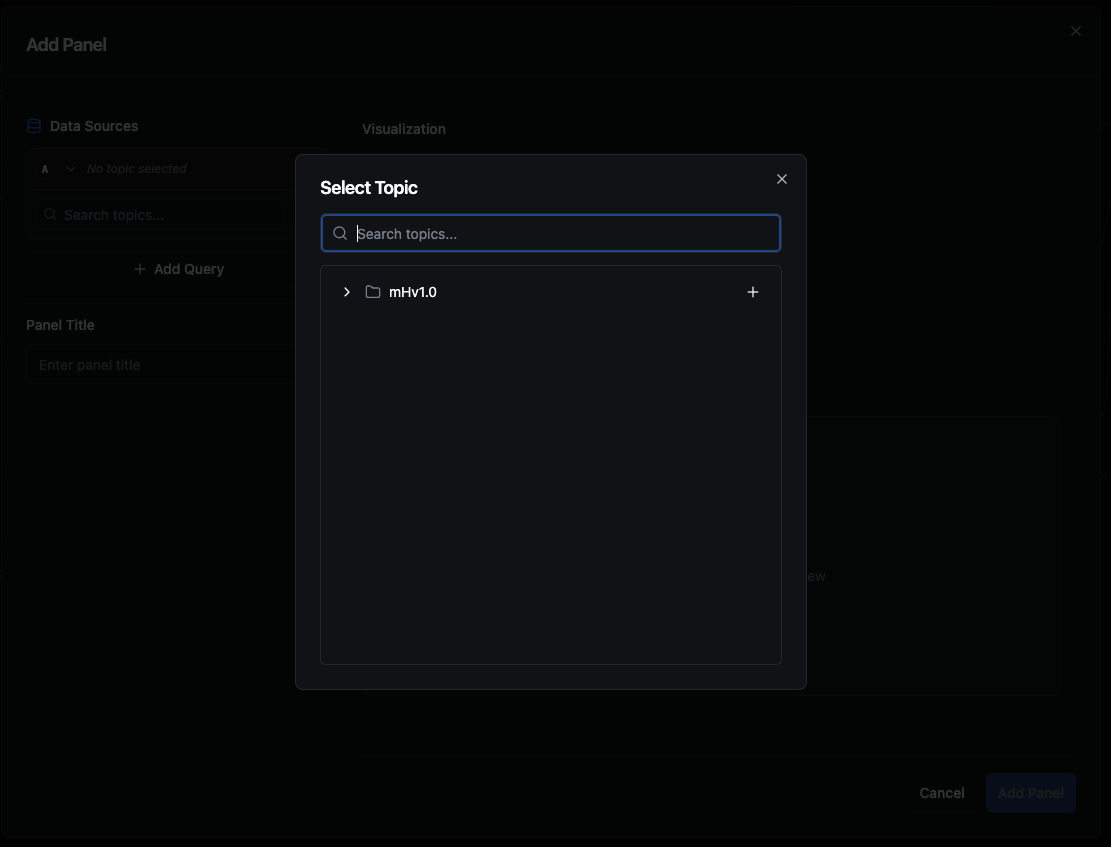Click the plus icon beside Add Query
Viewport: 1111px width, 847px height.
point(141,269)
